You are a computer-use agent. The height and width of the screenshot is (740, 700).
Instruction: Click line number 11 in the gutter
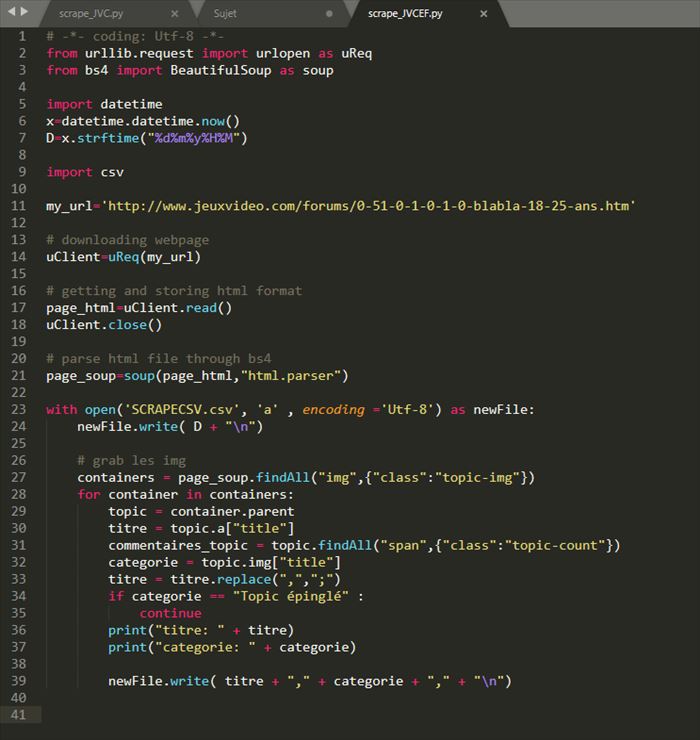point(20,206)
